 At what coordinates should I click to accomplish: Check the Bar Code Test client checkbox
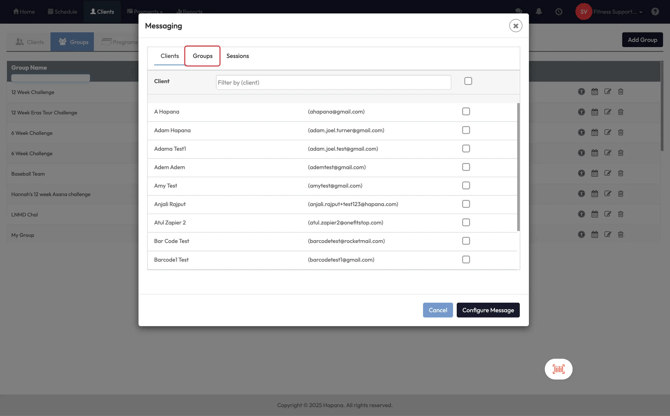pyautogui.click(x=466, y=241)
